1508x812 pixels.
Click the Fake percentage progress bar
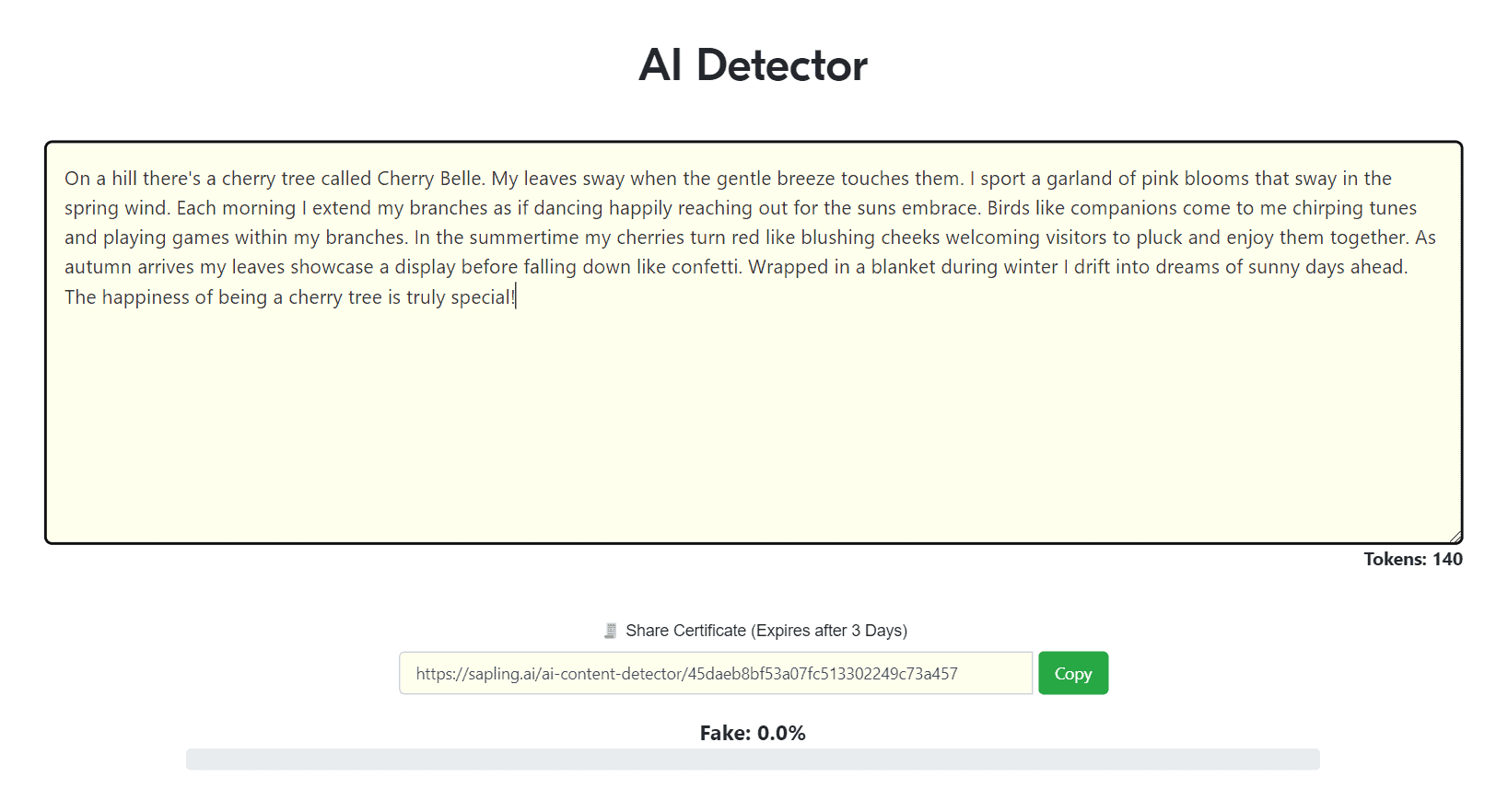coord(753,759)
